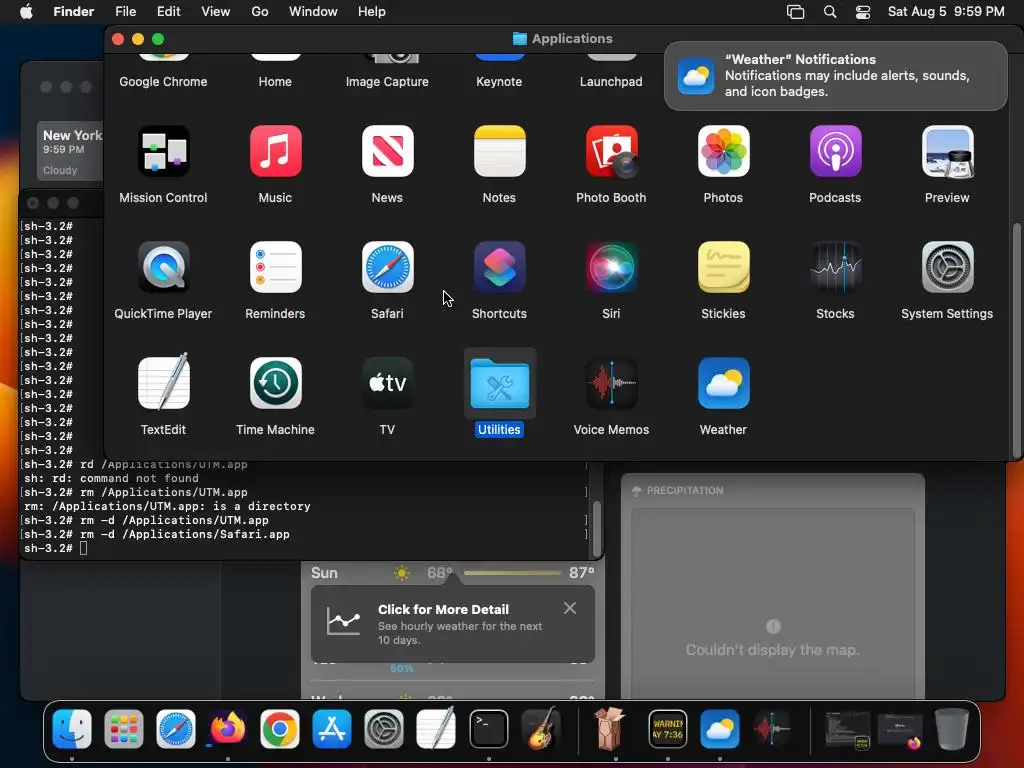Open the Help menu
Screen dimensions: 1024x768
pos(372,12)
